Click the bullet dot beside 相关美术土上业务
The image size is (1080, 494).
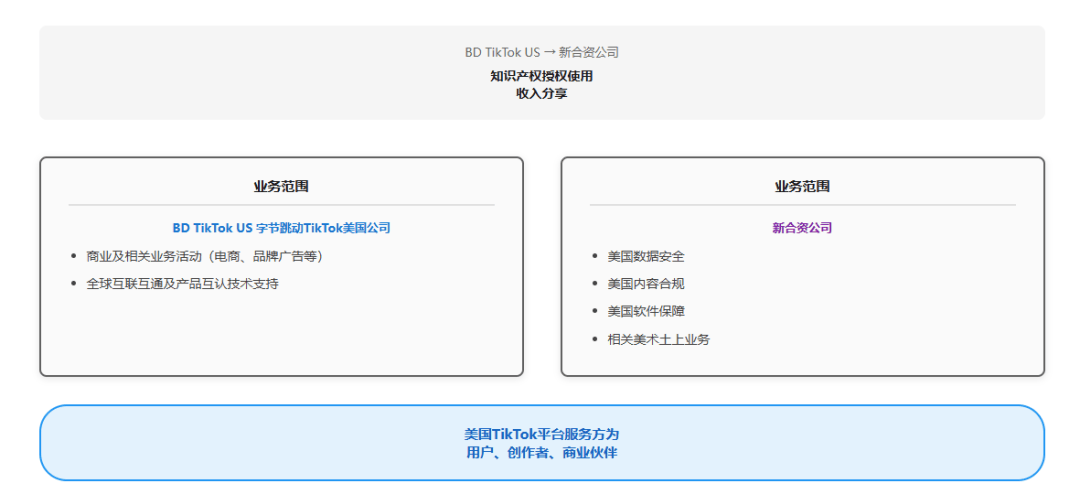[595, 340]
